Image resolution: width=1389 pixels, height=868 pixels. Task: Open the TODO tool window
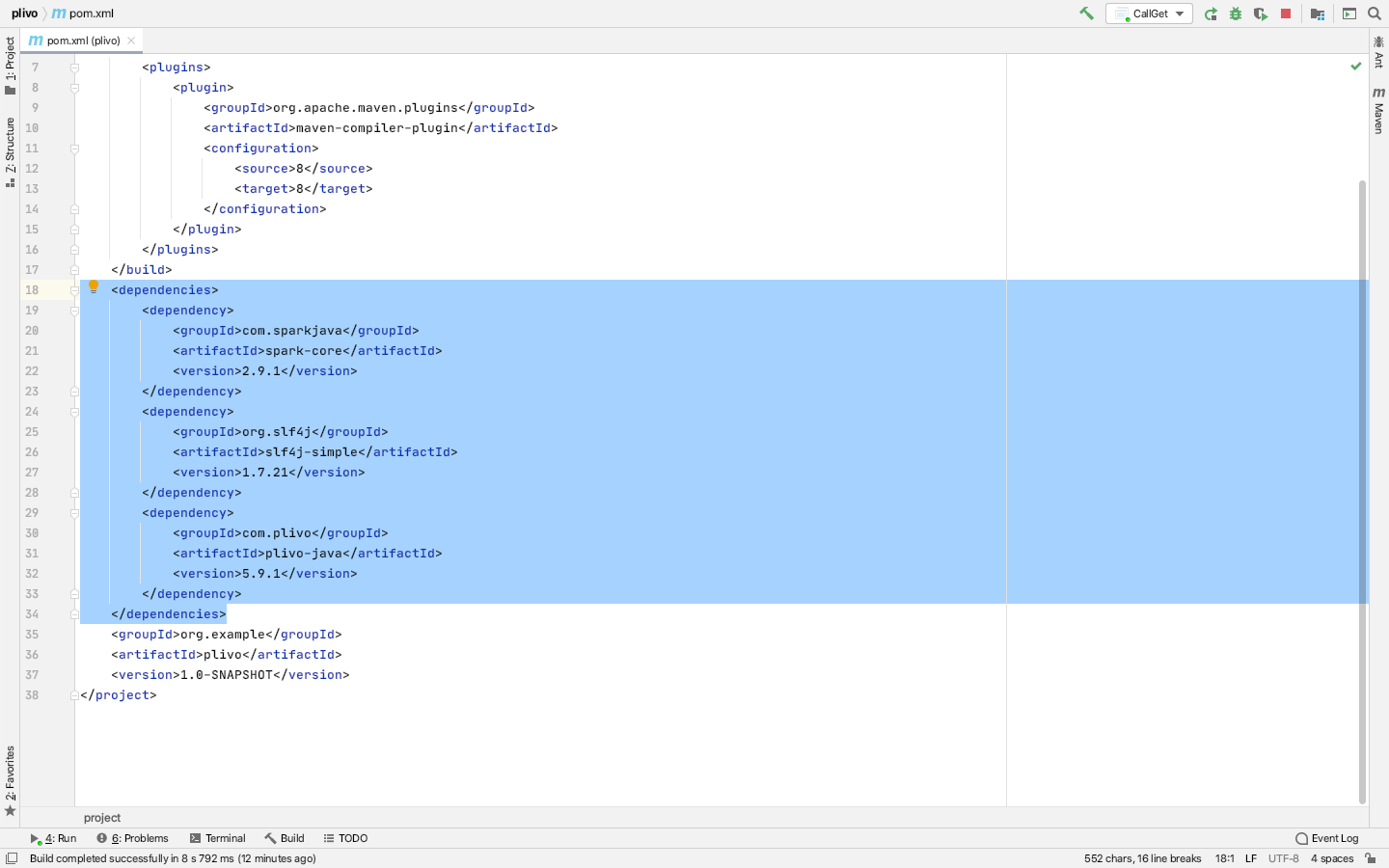(x=345, y=838)
